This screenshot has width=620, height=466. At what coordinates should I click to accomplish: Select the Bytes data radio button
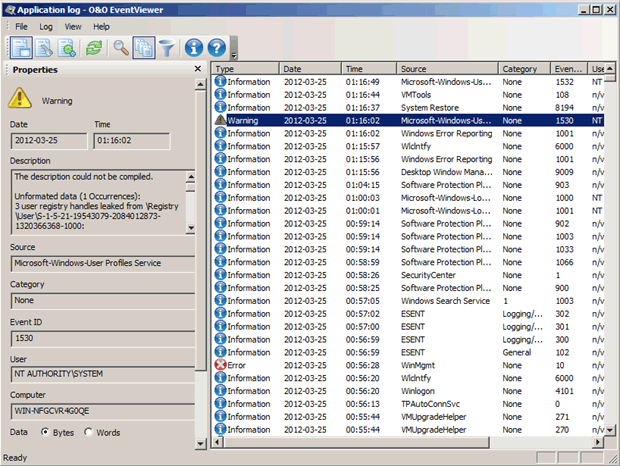46,432
